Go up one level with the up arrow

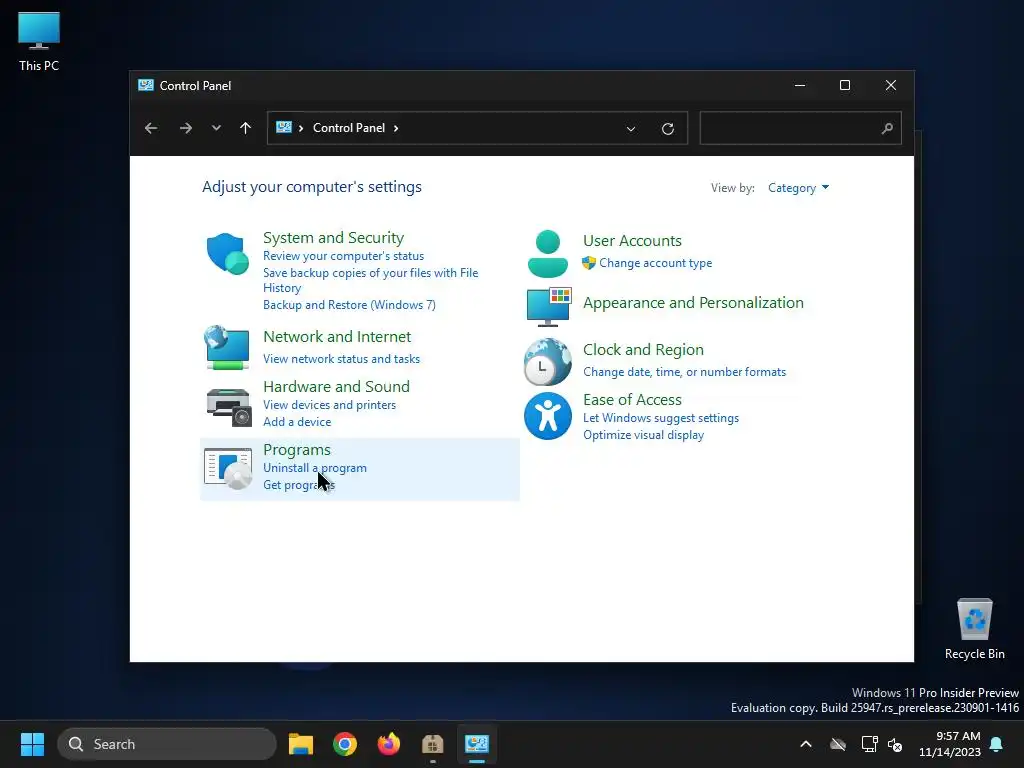click(x=246, y=128)
